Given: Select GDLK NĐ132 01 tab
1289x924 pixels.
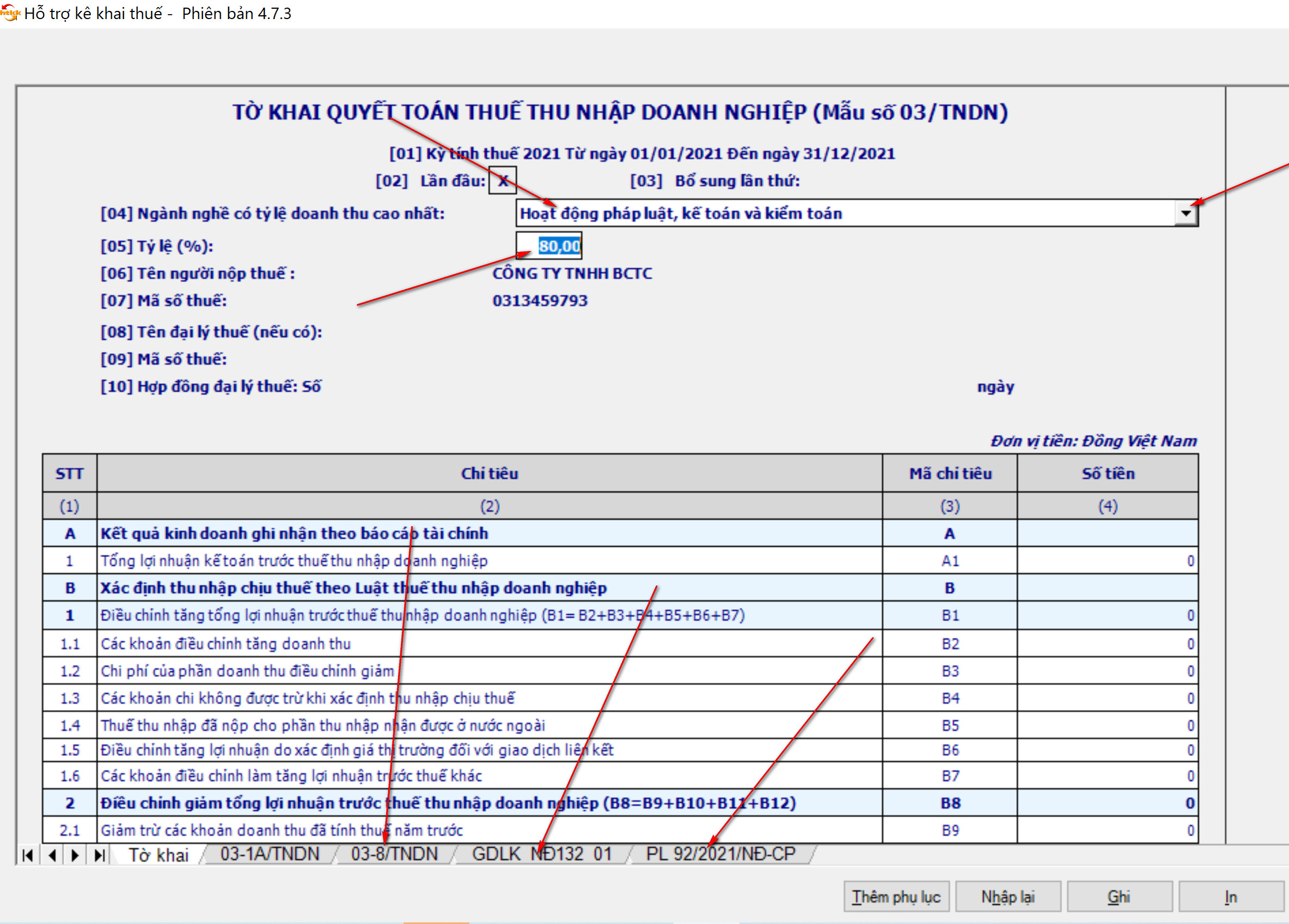Looking at the screenshot, I should (x=542, y=854).
